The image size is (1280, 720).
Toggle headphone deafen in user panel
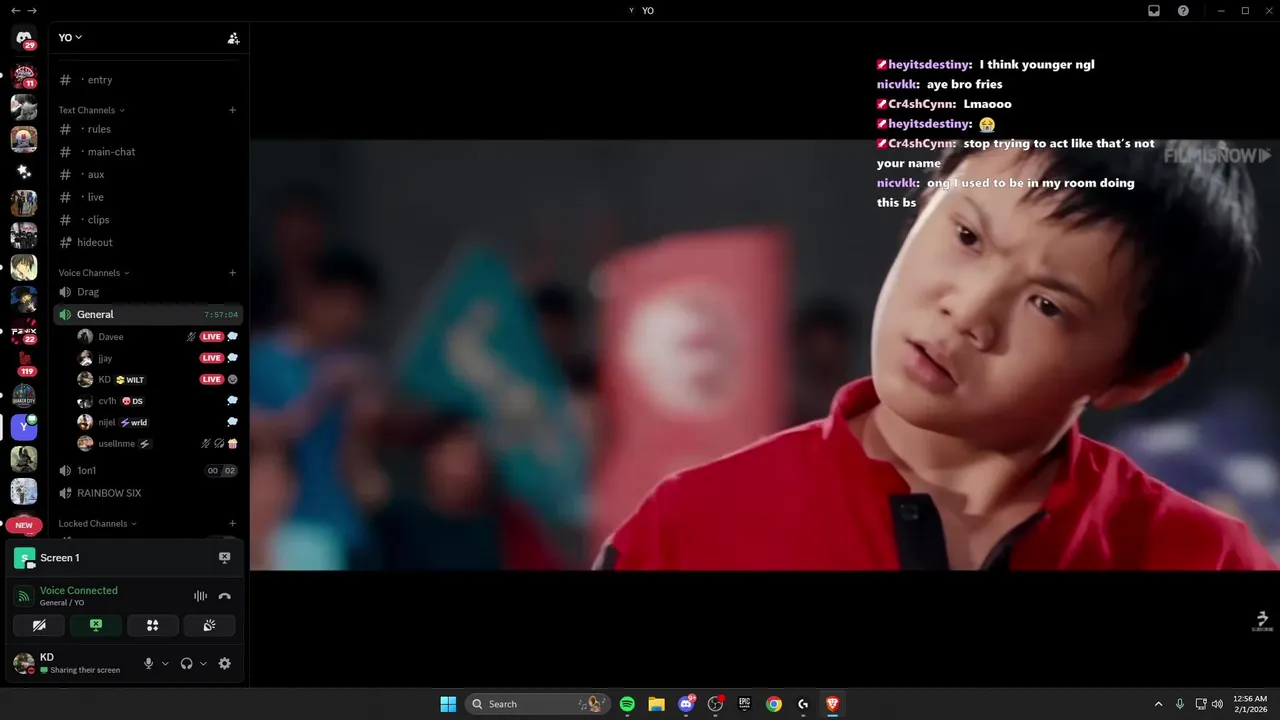[186, 664]
